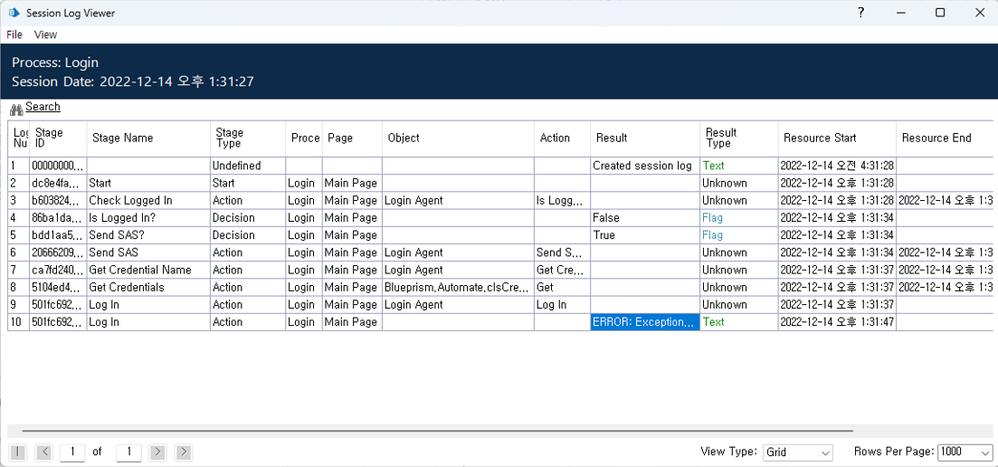The width and height of the screenshot is (998, 467).
Task: Click the Object column header
Action: 404,138
